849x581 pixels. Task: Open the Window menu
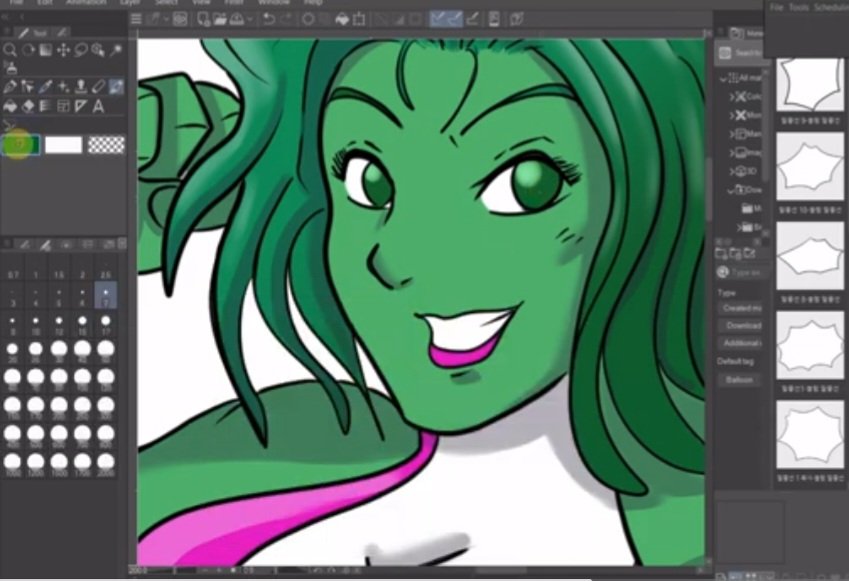click(273, 2)
